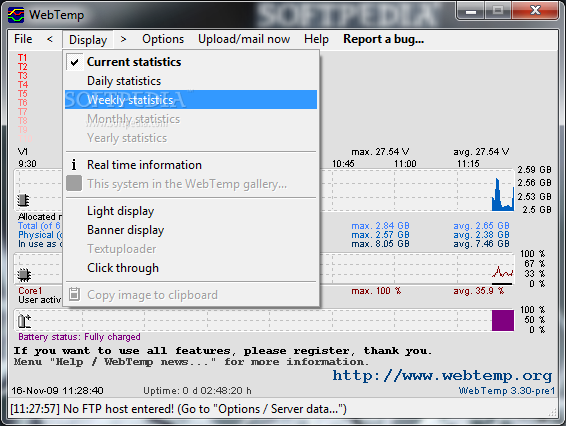Click the WebTemp app icon in title bar
566x426 pixels.
(16, 15)
